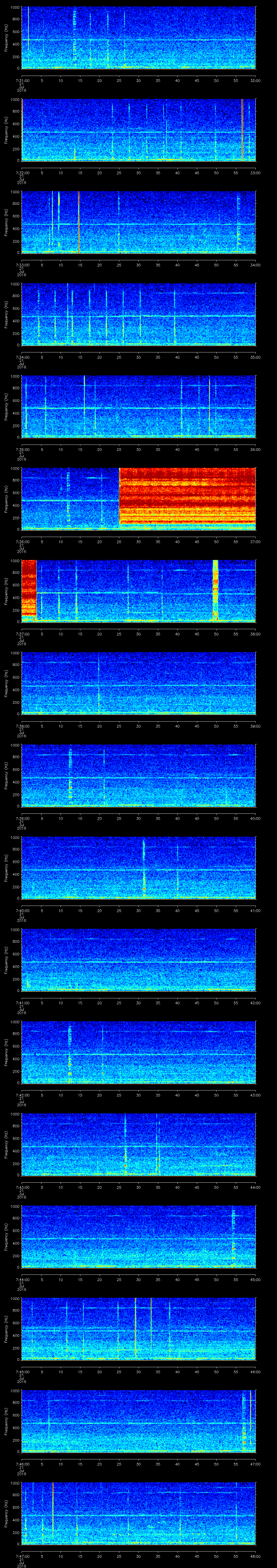277x1568 pixels.
Task: Select the 42:00 end time label
Action: point(255,1003)
